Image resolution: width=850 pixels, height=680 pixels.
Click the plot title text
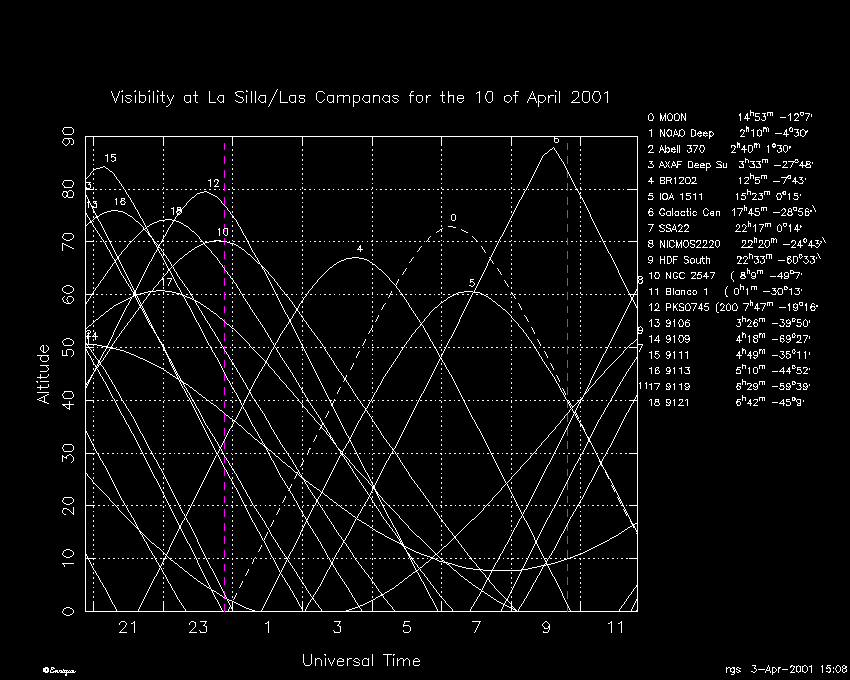tap(360, 98)
